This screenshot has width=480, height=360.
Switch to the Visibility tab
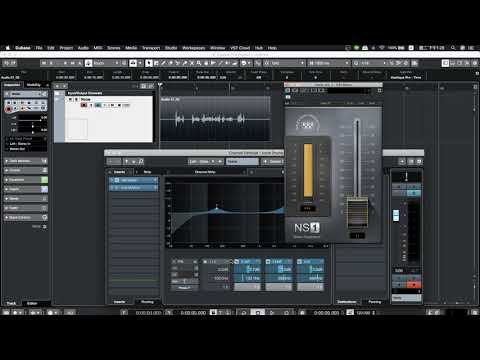[34, 85]
